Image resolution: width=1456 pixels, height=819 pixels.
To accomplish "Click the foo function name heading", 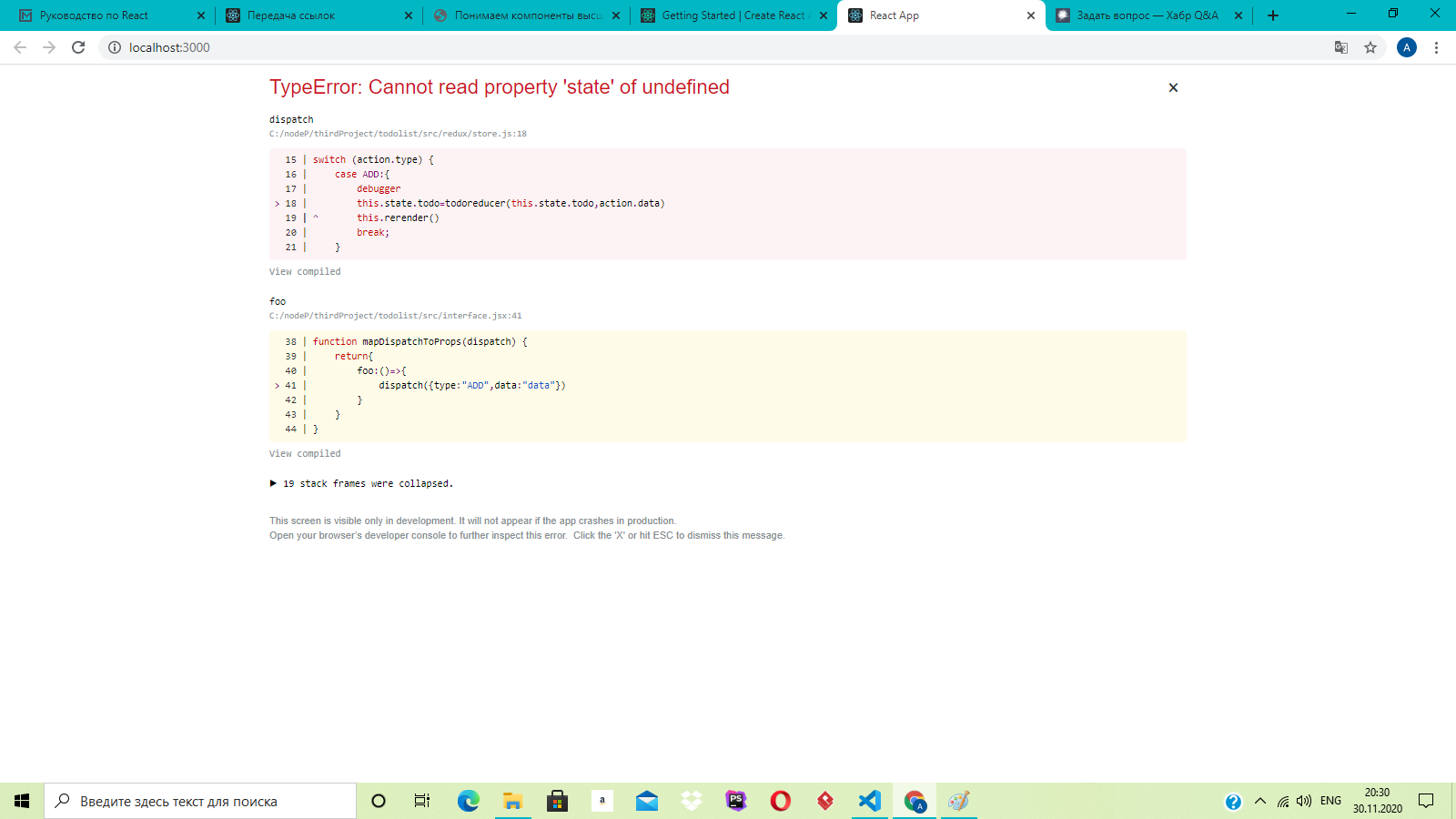I will [x=278, y=301].
